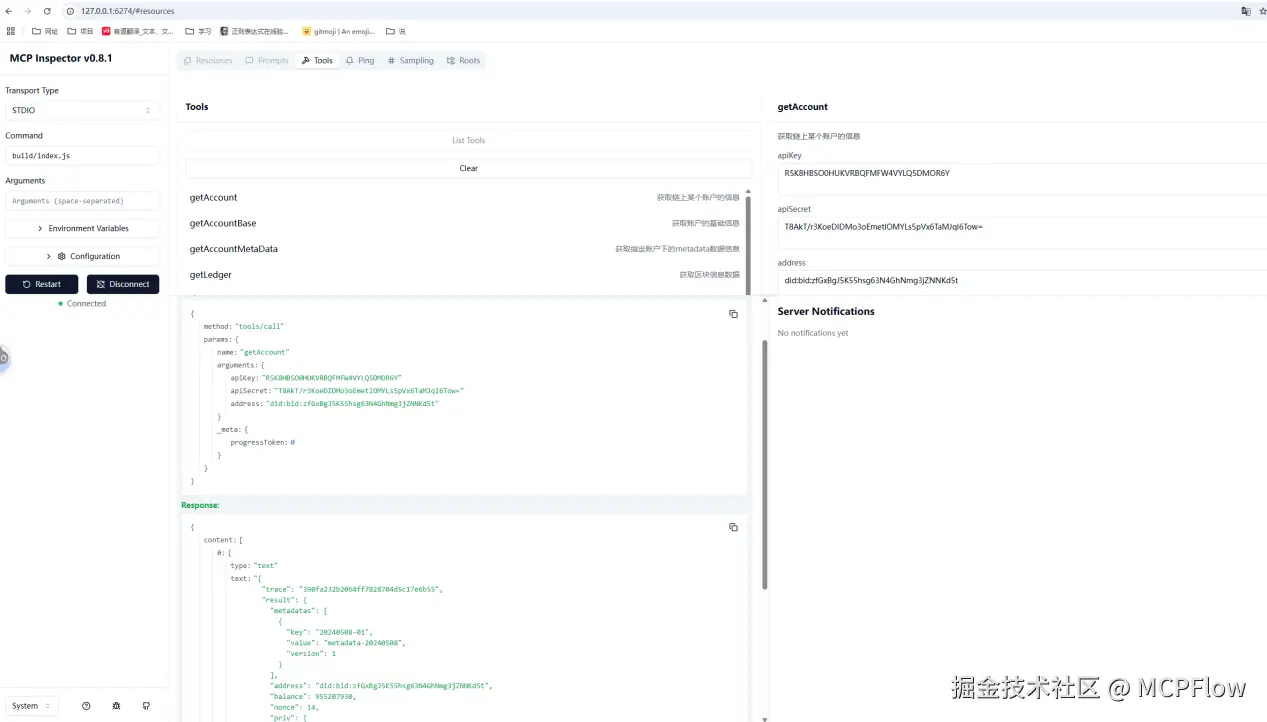Click the Server Notifications heading
1267x722 pixels.
coord(826,312)
